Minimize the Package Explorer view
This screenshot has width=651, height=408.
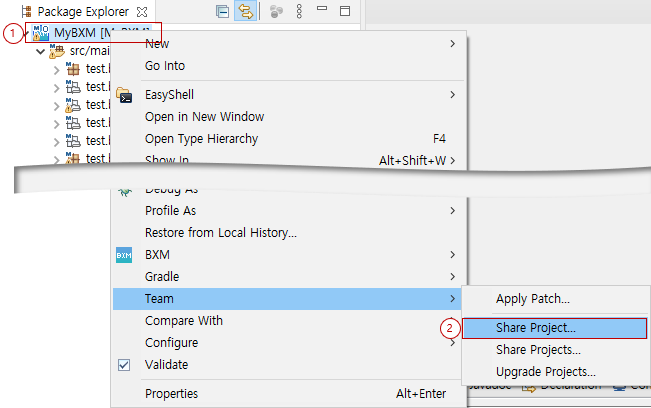pyautogui.click(x=322, y=11)
